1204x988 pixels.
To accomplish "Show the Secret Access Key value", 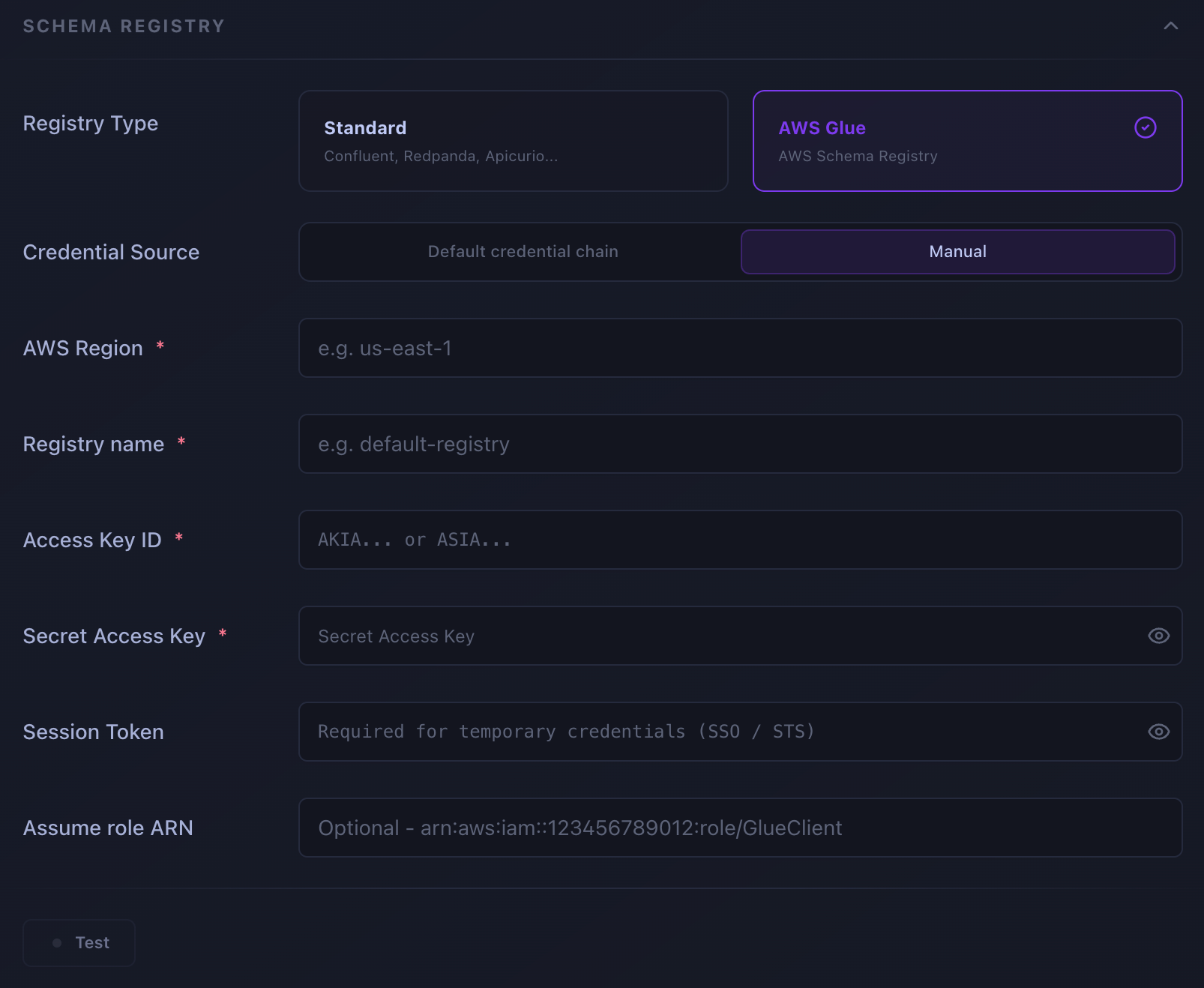I will pyautogui.click(x=1159, y=636).
